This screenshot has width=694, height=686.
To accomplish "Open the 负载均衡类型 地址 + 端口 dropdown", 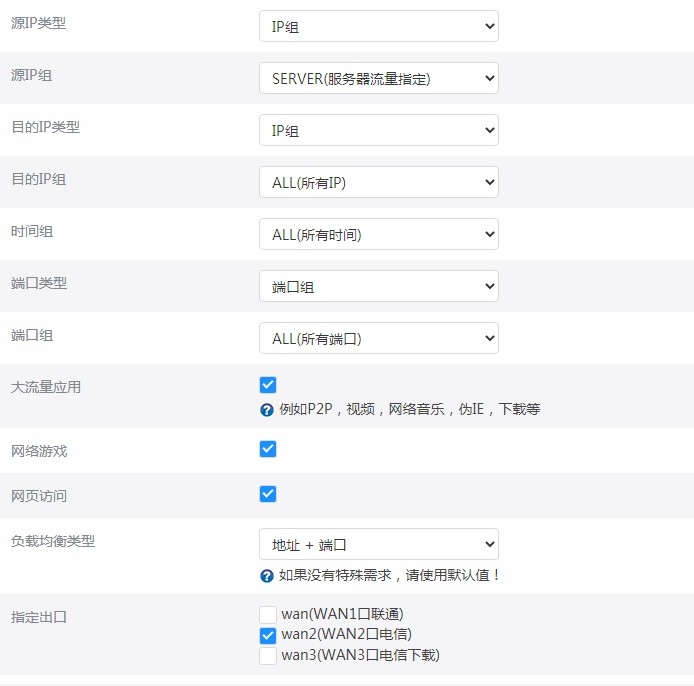I will click(x=379, y=544).
